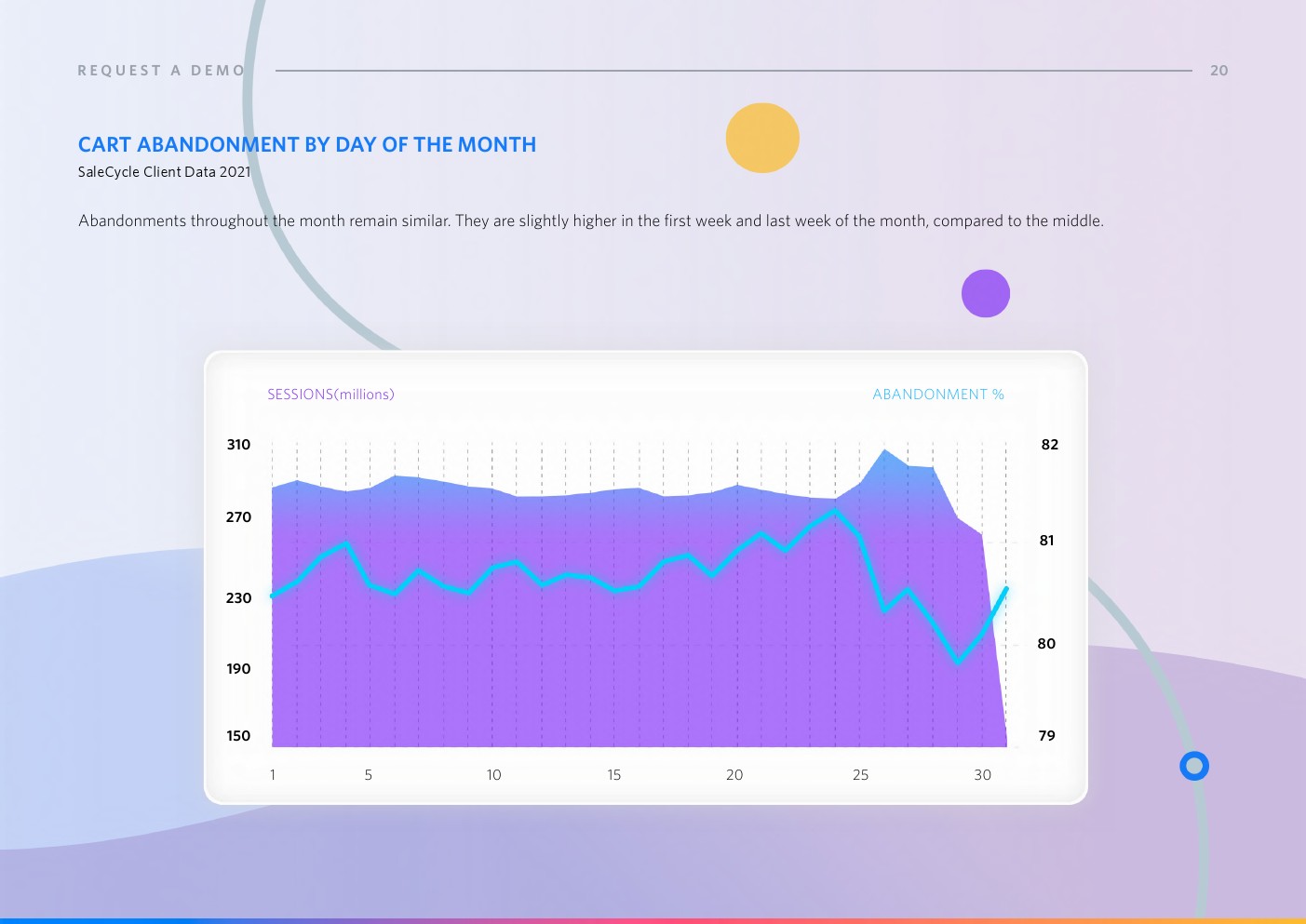Select the ABANDONMENT % axis label
Image resolution: width=1306 pixels, height=924 pixels.
tap(937, 395)
